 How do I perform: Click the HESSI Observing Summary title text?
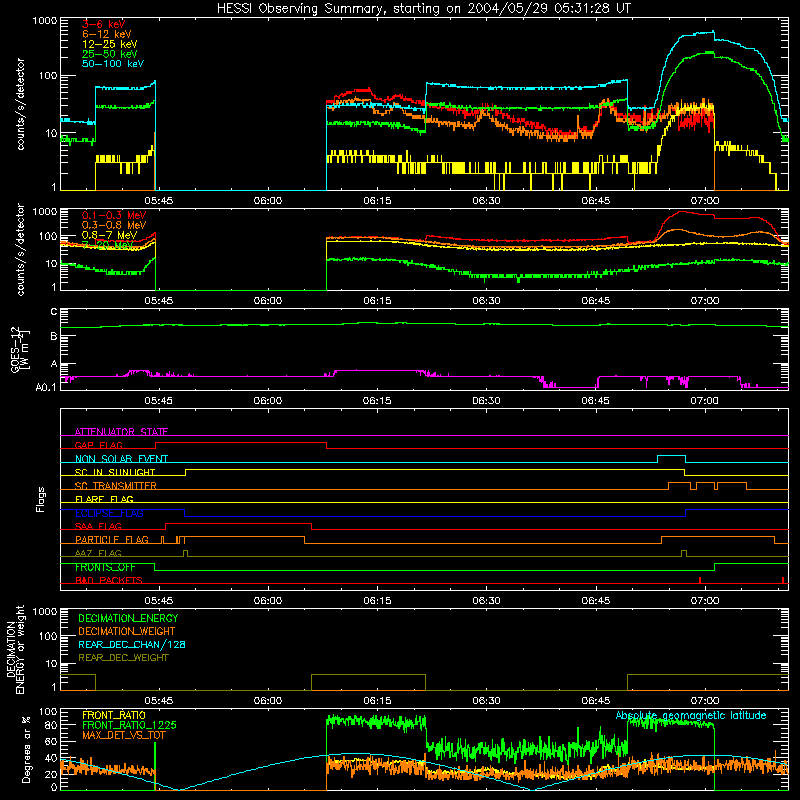(x=423, y=9)
